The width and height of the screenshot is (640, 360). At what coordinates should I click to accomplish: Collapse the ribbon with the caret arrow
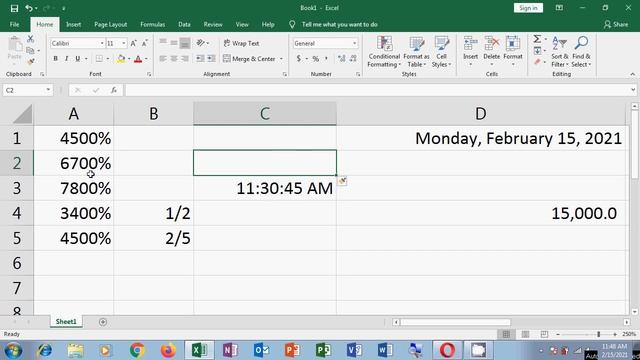tap(633, 74)
